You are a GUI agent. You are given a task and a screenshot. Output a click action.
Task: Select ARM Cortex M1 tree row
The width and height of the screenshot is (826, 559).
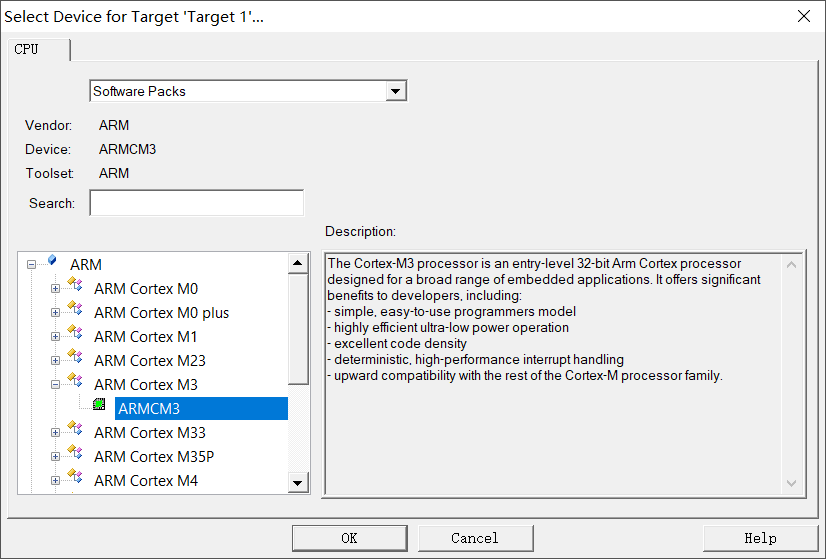145,337
